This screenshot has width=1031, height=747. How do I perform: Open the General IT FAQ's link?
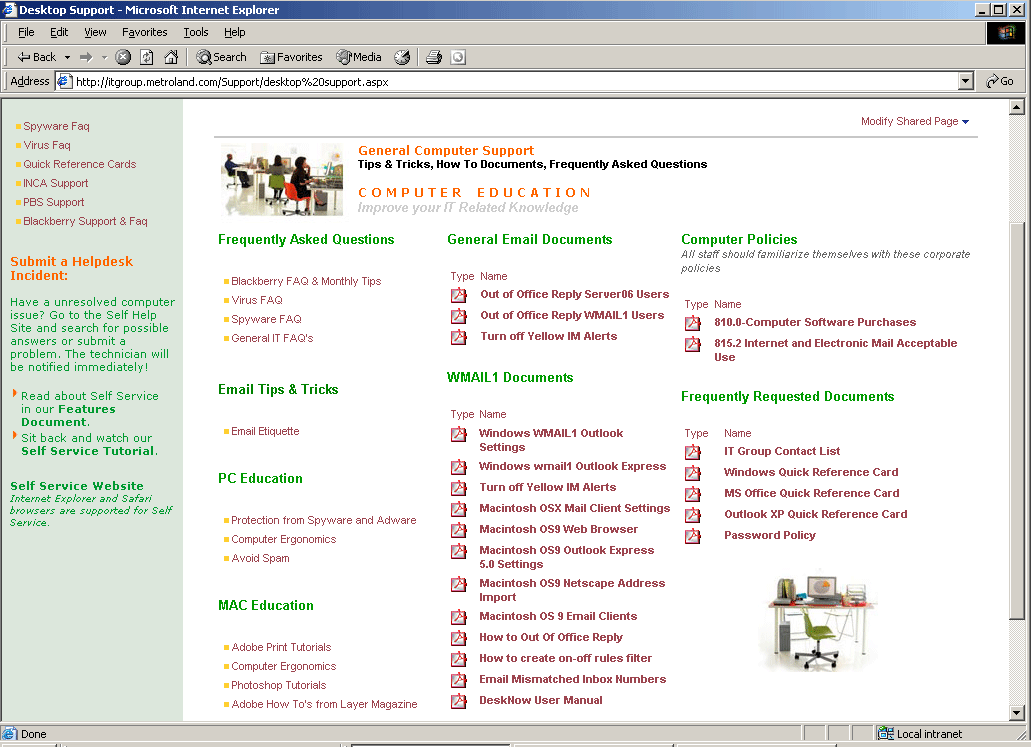point(272,338)
